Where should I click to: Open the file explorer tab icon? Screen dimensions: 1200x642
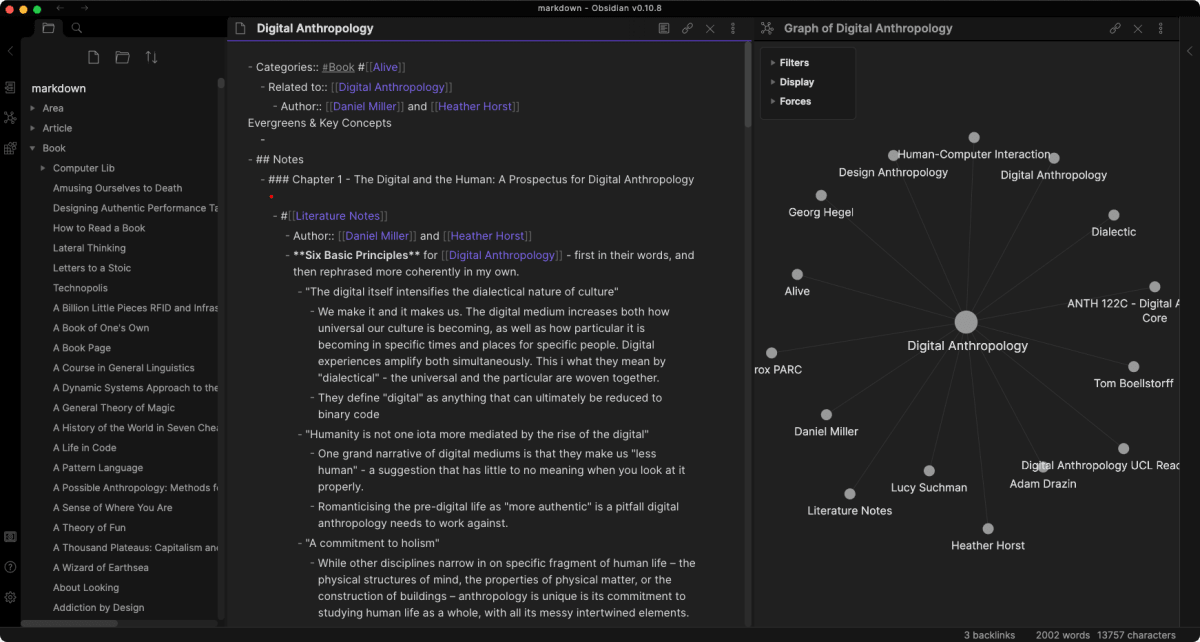point(48,28)
